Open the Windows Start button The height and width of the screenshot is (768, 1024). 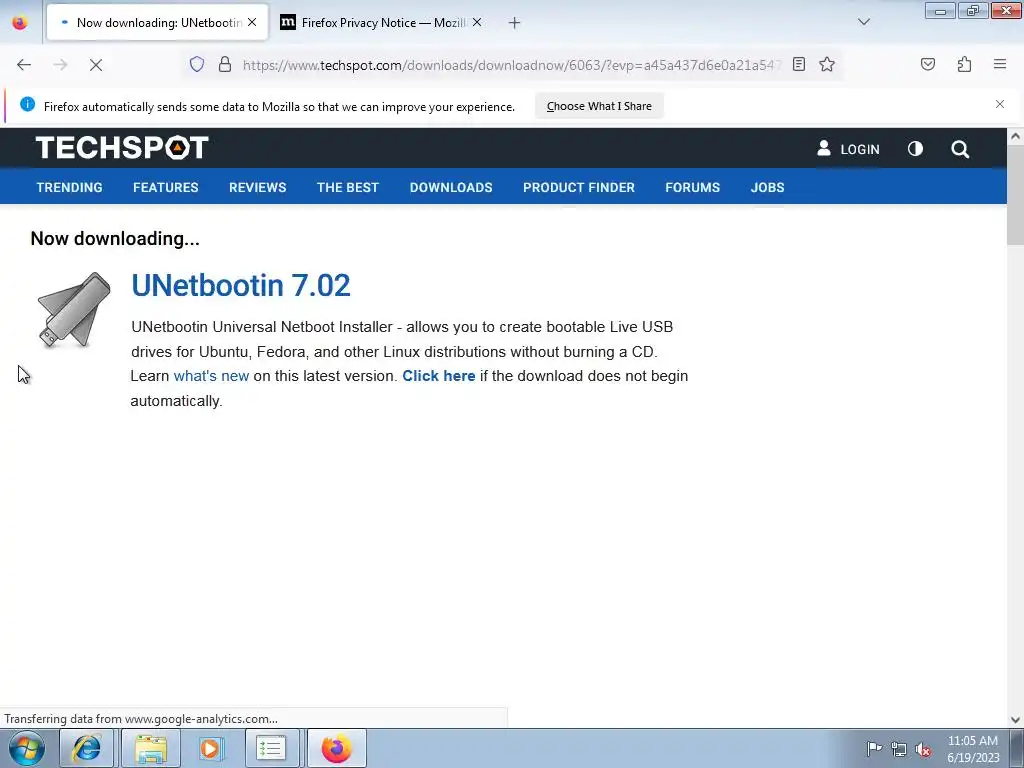[26, 748]
